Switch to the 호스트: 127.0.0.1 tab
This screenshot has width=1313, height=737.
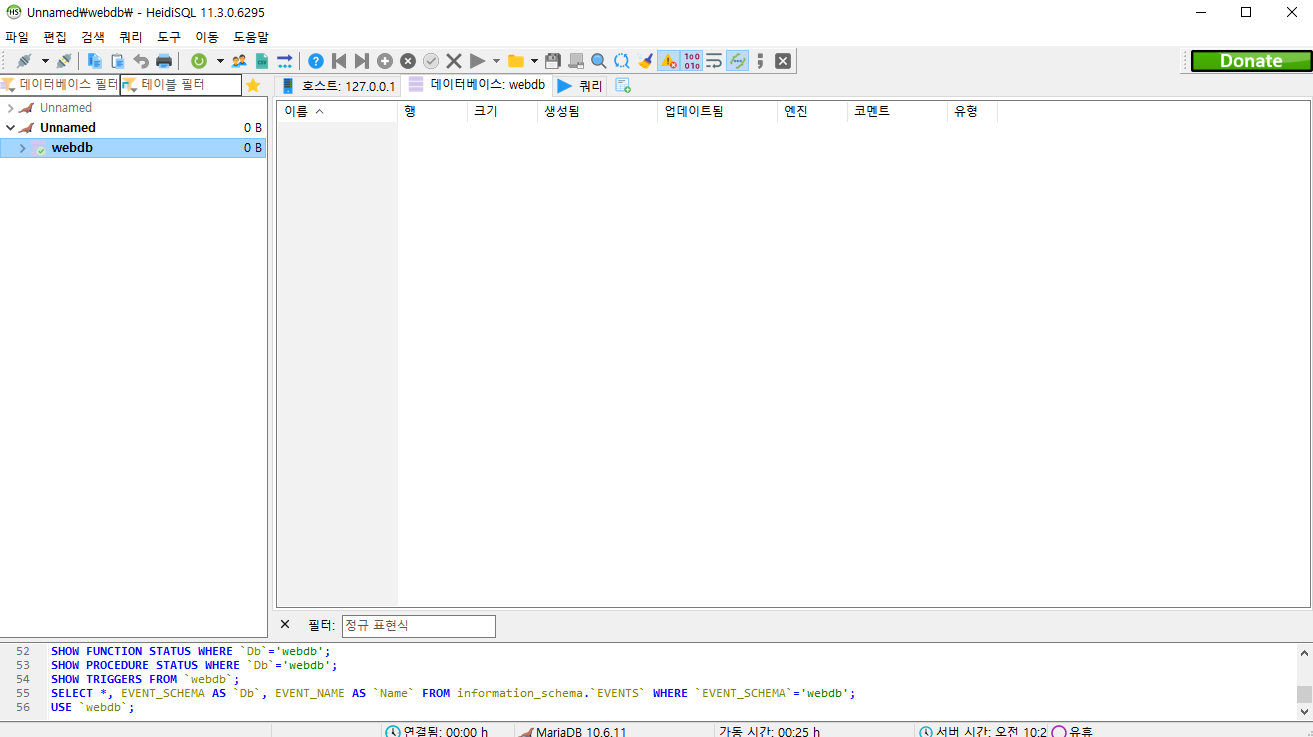[x=339, y=86]
